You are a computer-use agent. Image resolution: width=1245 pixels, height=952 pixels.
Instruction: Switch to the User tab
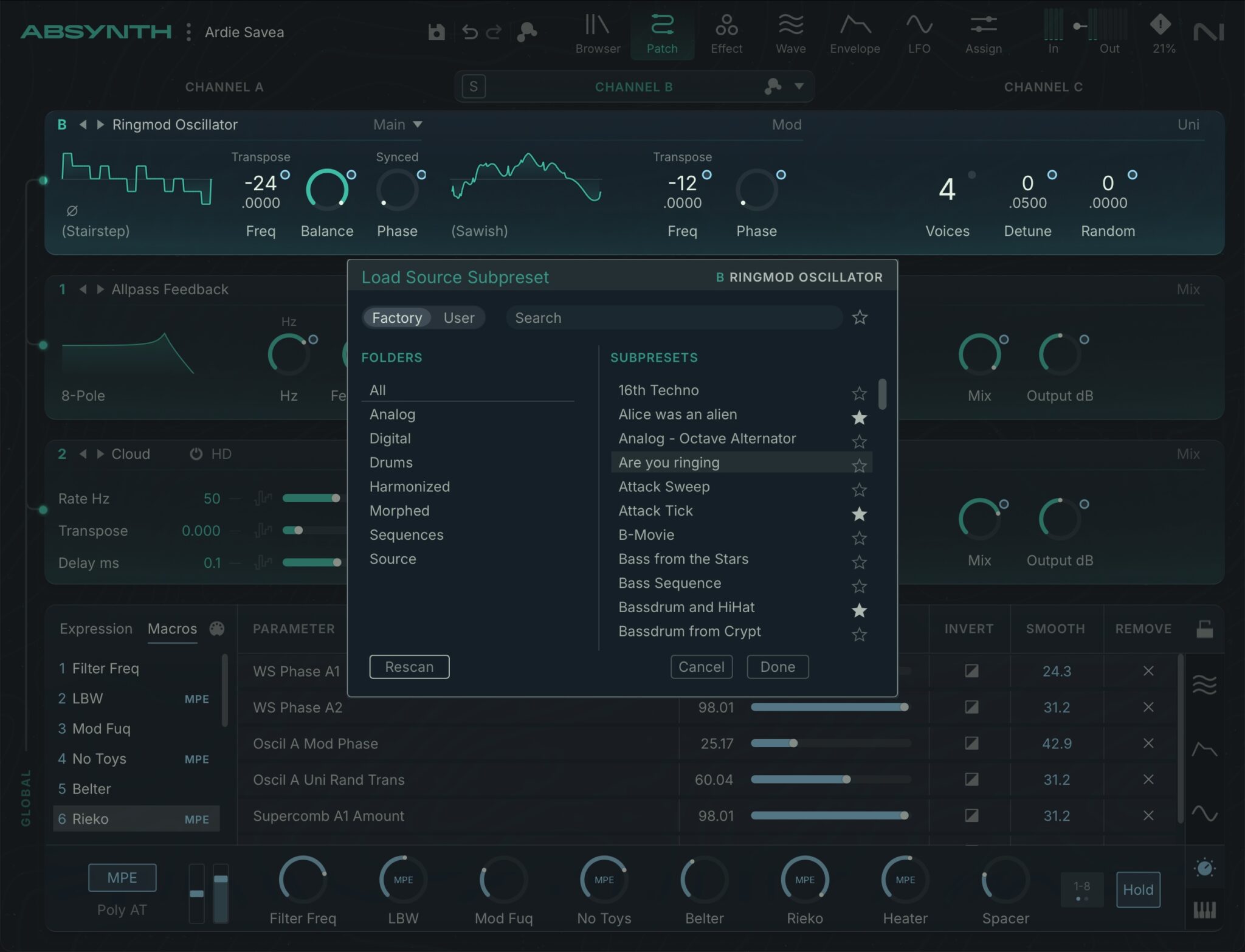[x=458, y=317]
